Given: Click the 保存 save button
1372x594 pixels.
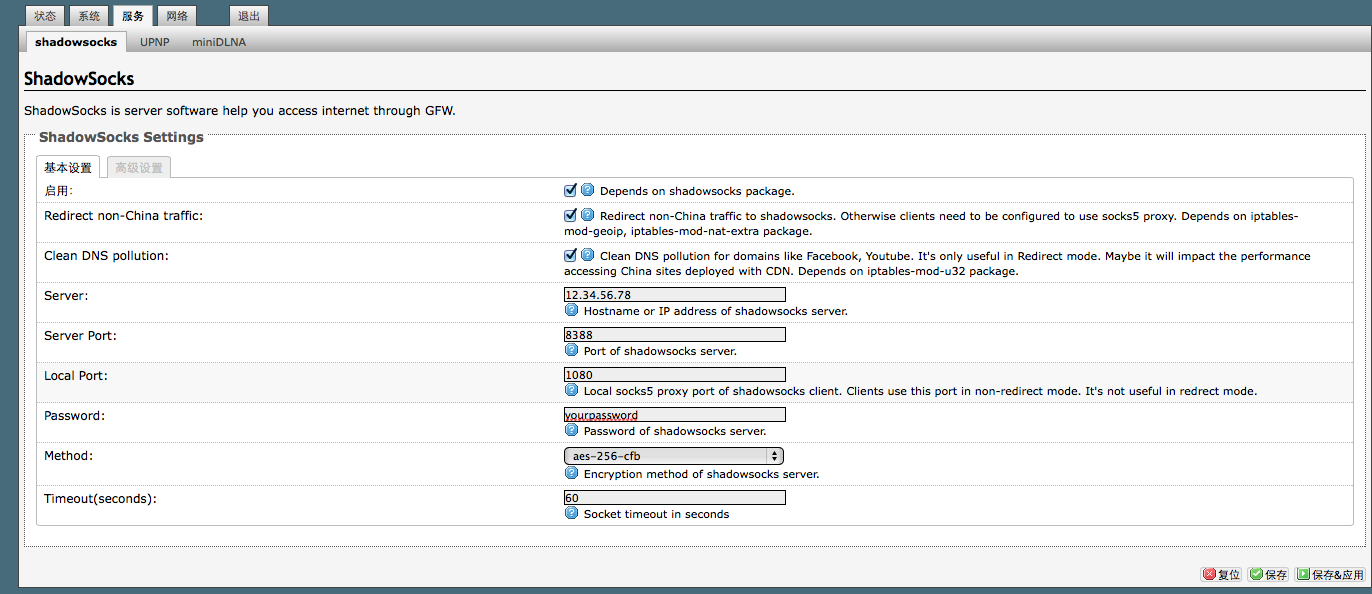Looking at the screenshot, I should point(1269,574).
